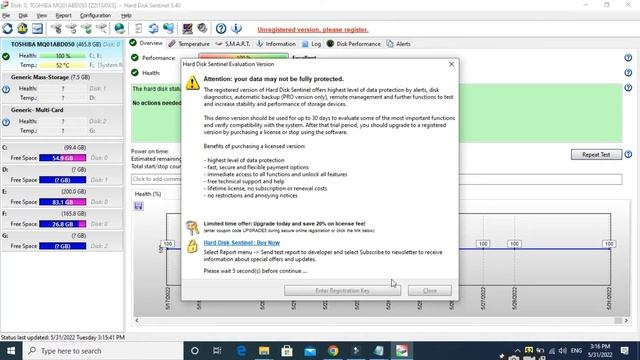
Task: Open Microsoft Edge from the taskbar
Action: click(x=241, y=351)
